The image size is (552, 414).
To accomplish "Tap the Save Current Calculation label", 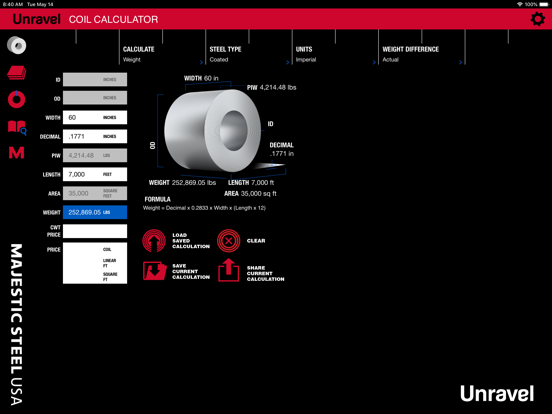I will [191, 271].
